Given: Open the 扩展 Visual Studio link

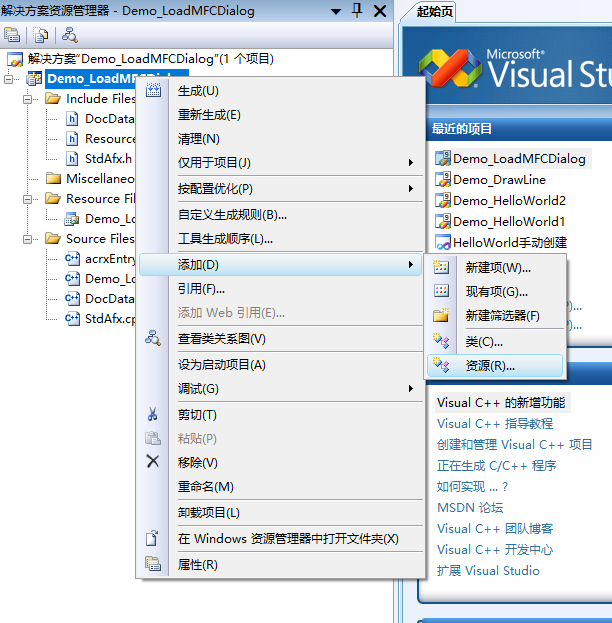Looking at the screenshot, I should (x=488, y=571).
